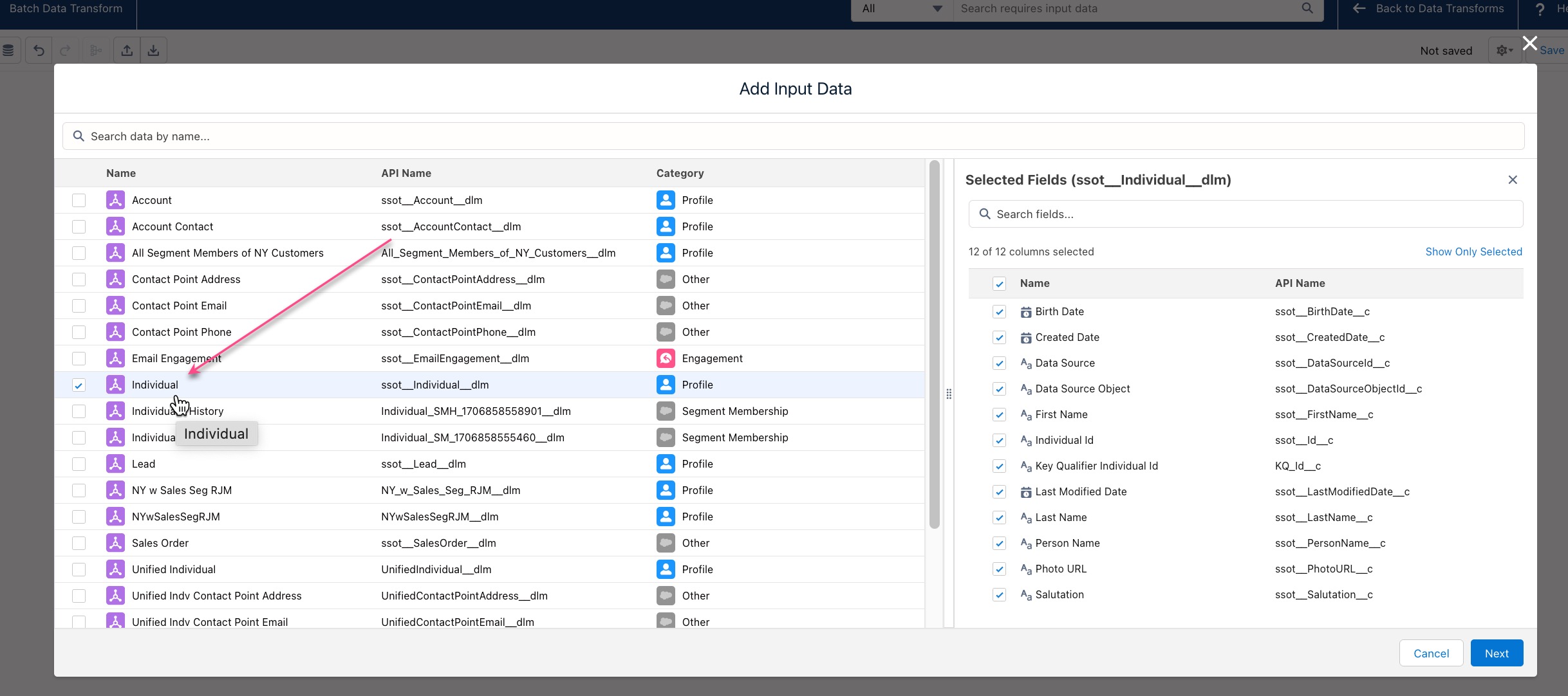Check the Account Contact checkbox
The image size is (1568, 696).
(x=79, y=227)
